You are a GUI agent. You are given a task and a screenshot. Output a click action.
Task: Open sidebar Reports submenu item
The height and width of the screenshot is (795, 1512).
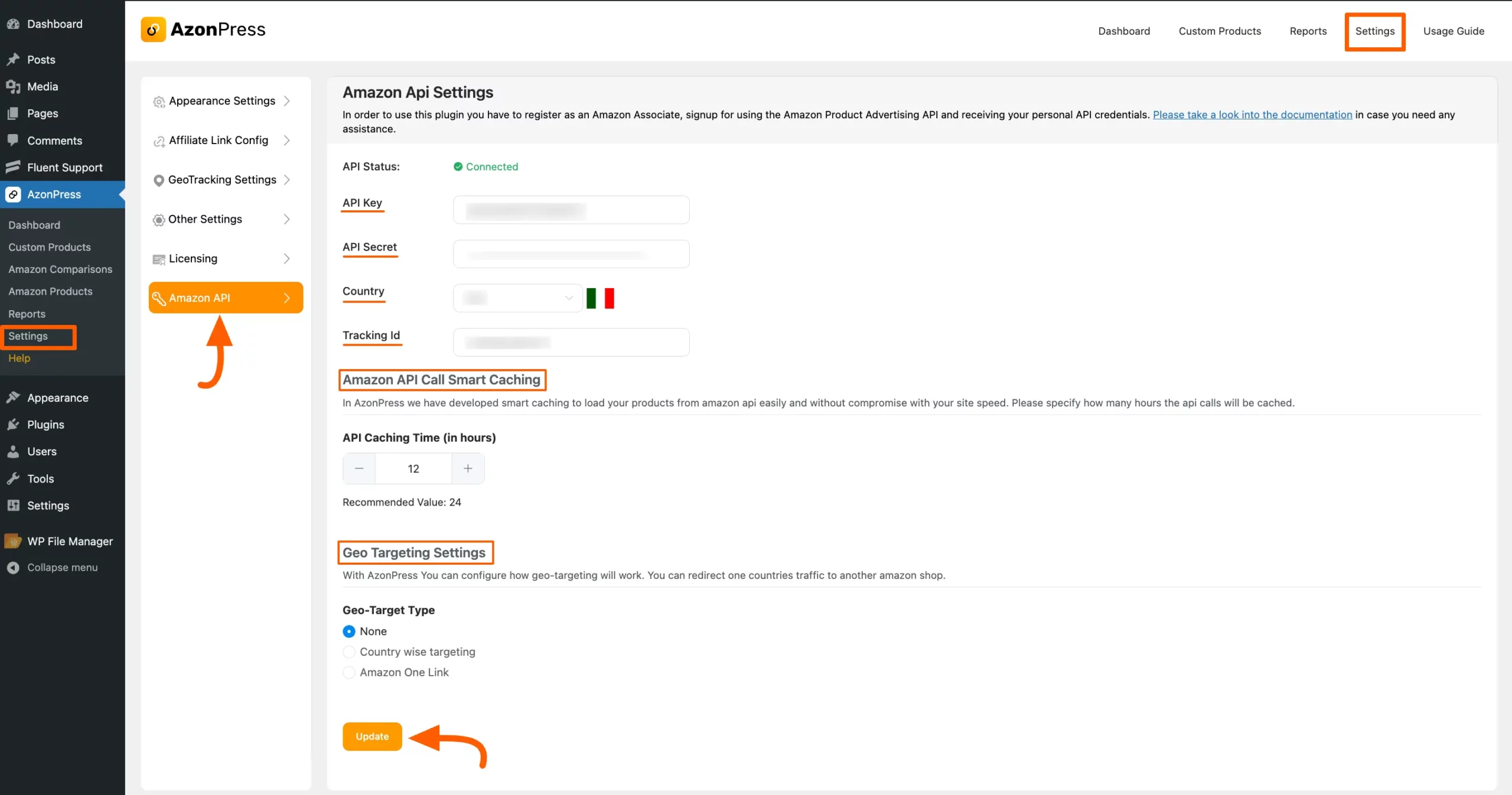(27, 314)
